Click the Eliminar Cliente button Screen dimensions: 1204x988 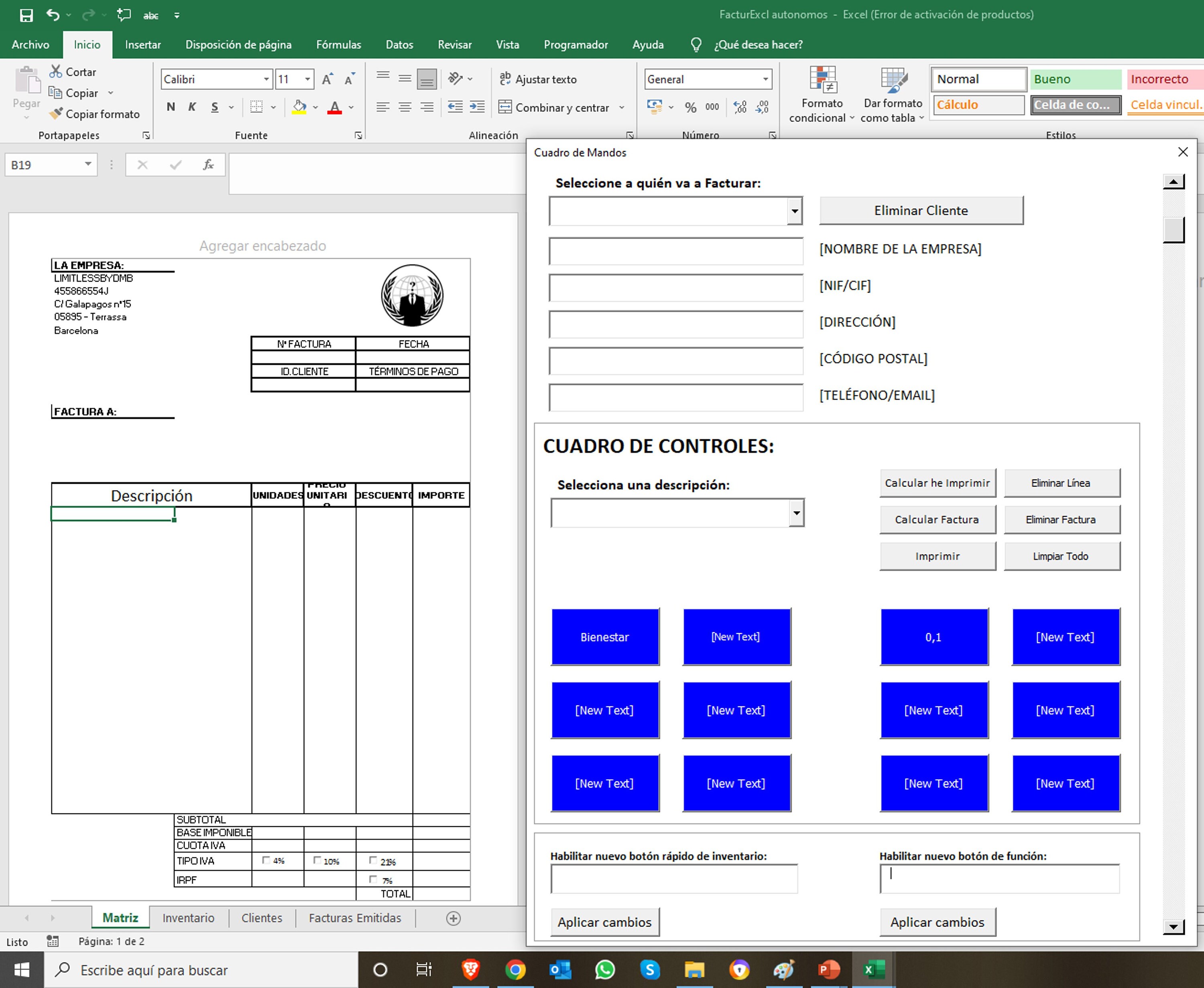point(921,210)
